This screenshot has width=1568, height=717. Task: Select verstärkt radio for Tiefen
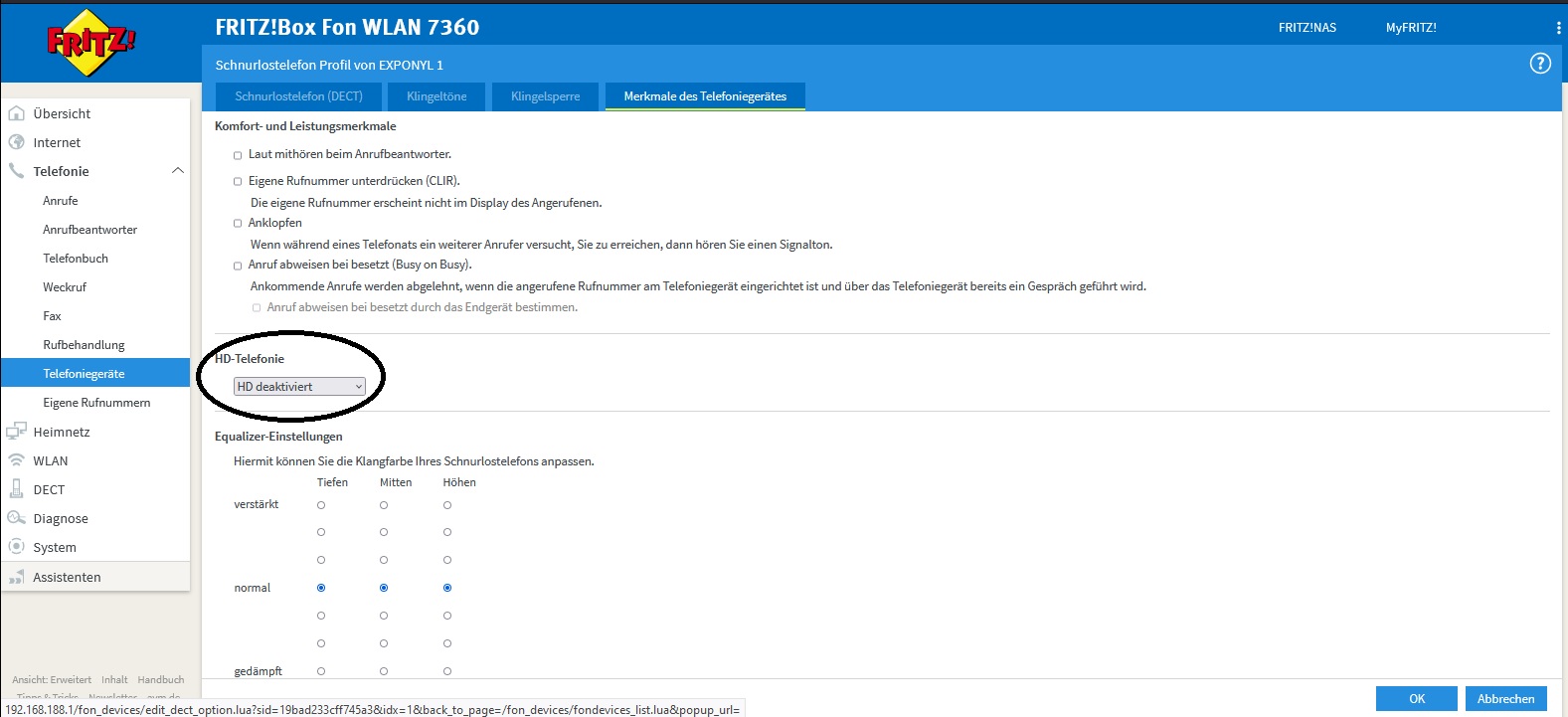click(321, 505)
